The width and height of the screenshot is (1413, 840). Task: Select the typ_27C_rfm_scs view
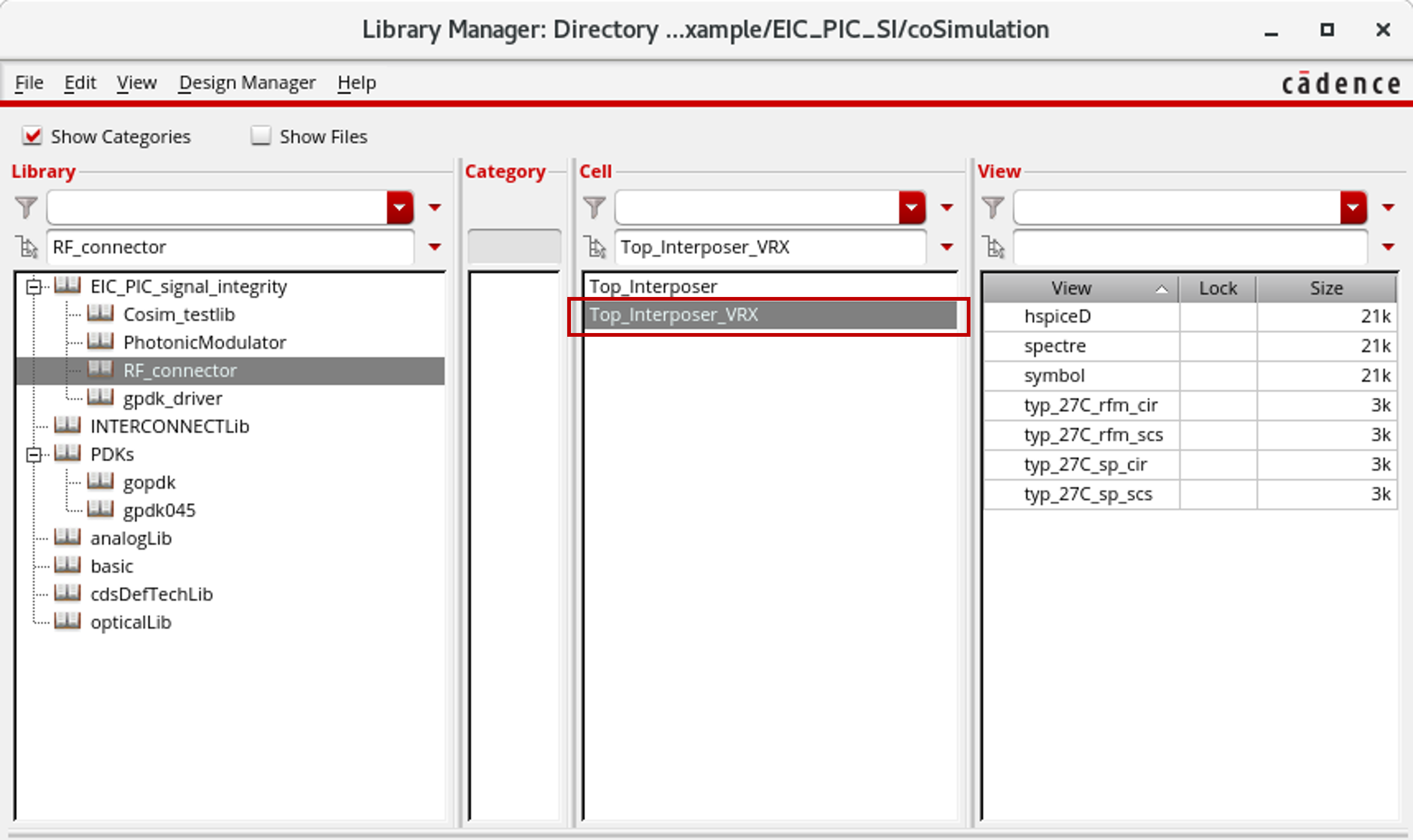(1190, 435)
